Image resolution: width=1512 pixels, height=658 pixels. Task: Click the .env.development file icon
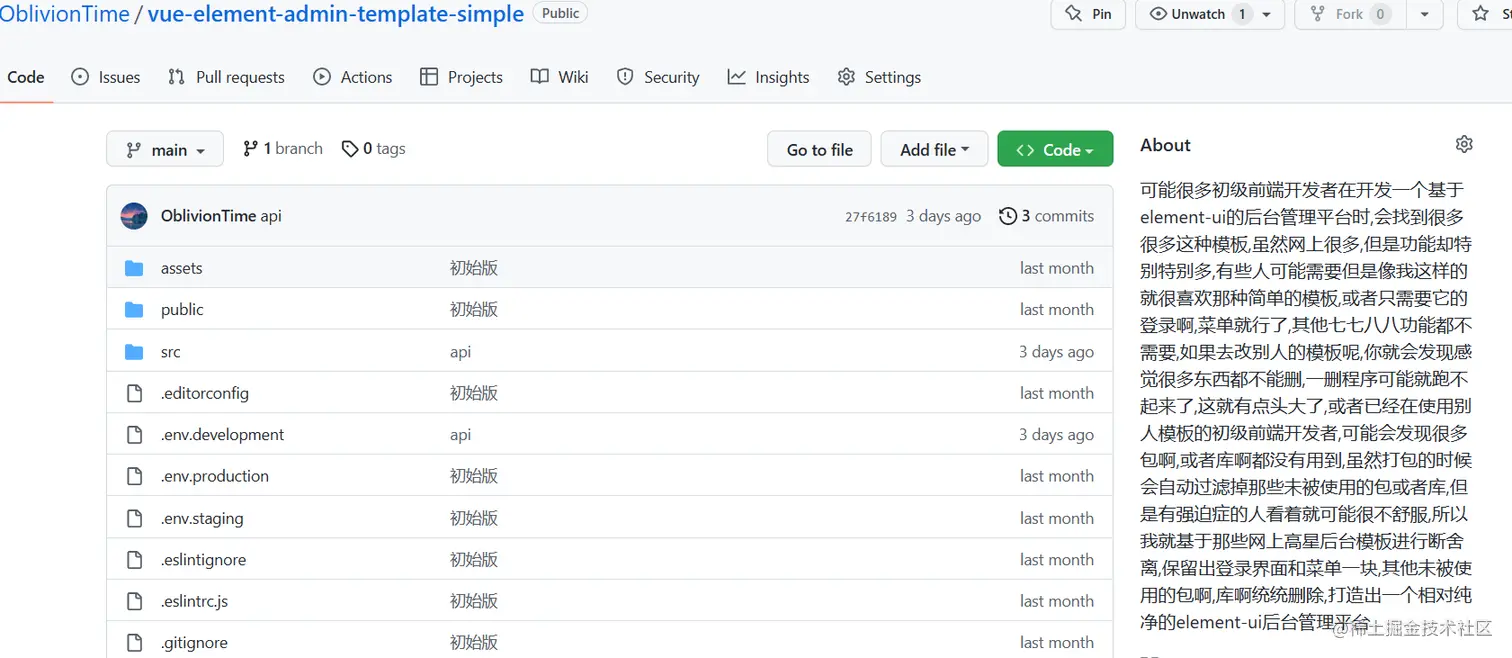pos(134,435)
